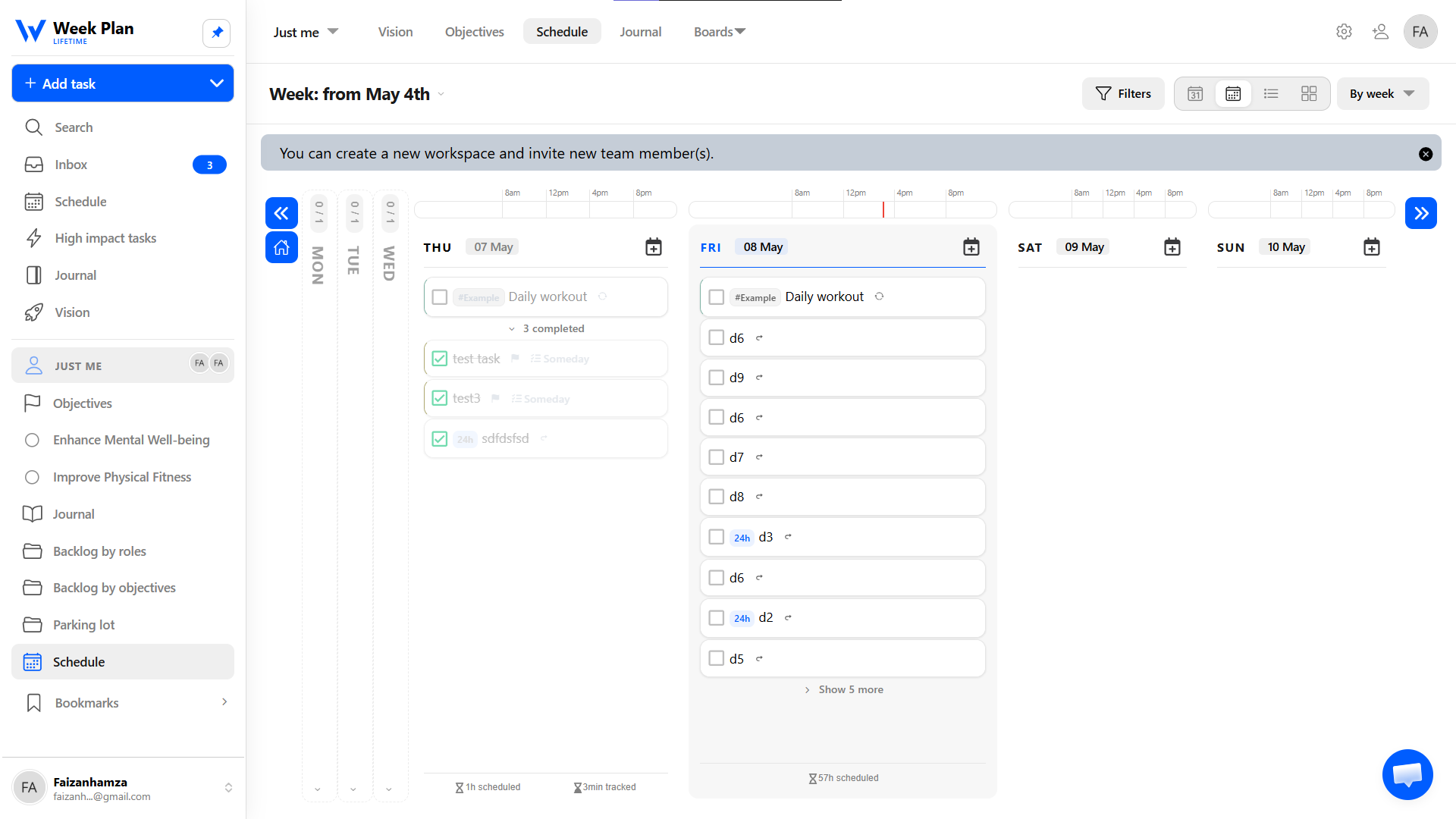Go to previous week arrows button
1456x819 pixels.
[281, 213]
